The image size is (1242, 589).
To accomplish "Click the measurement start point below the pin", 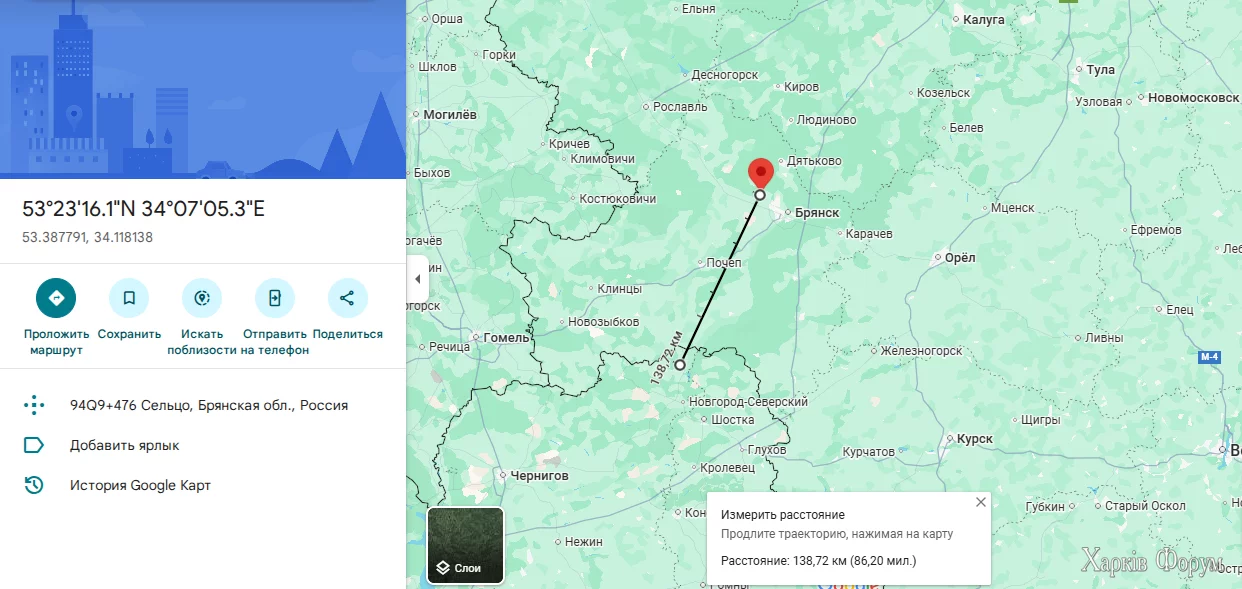I will (x=760, y=195).
